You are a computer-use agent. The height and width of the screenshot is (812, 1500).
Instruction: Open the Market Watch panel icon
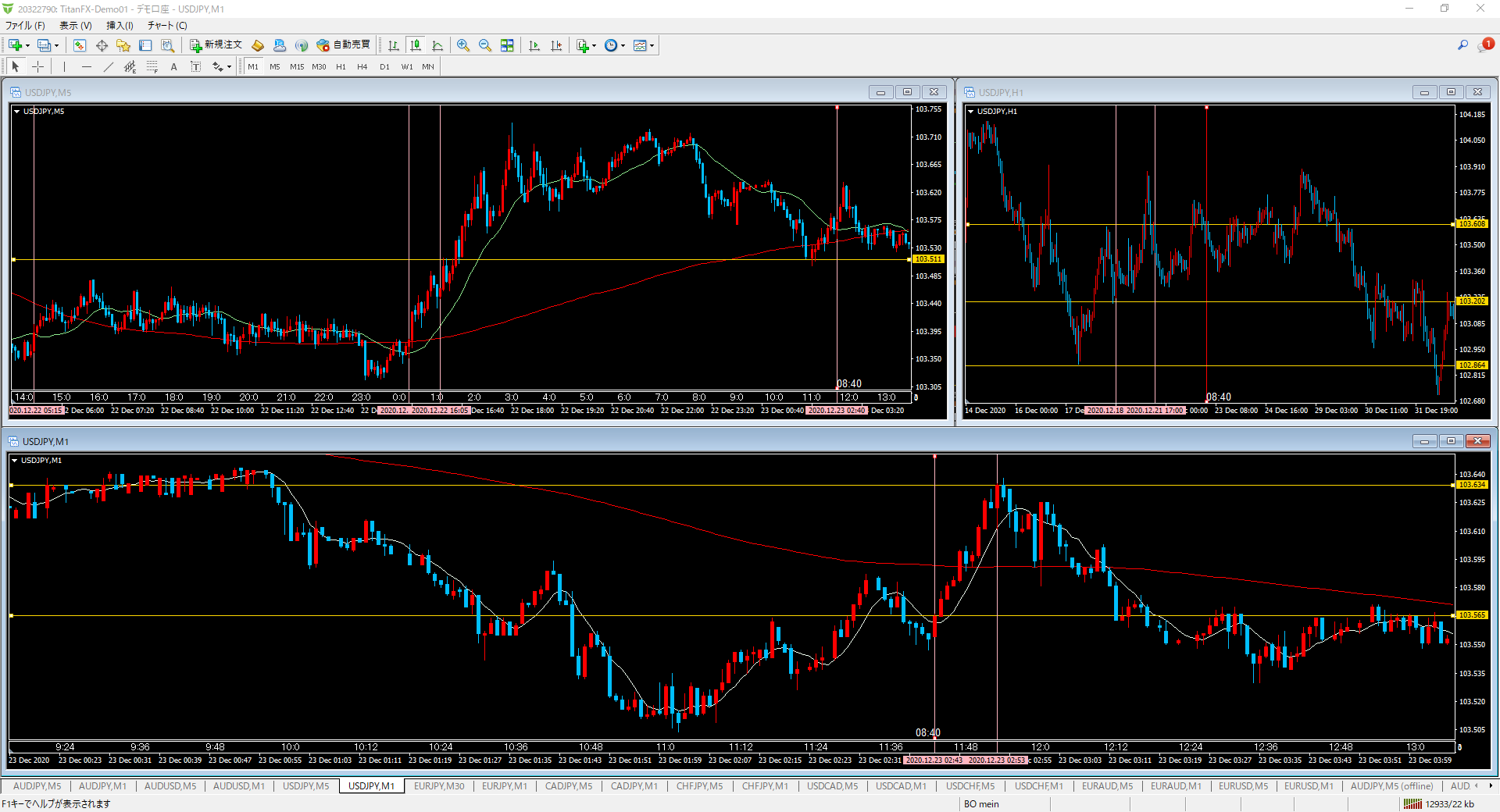pyautogui.click(x=80, y=45)
